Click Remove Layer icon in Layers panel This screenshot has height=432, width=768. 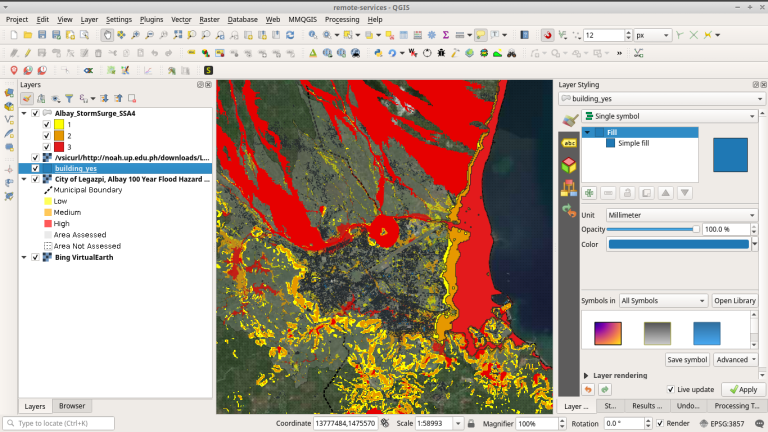pos(132,98)
